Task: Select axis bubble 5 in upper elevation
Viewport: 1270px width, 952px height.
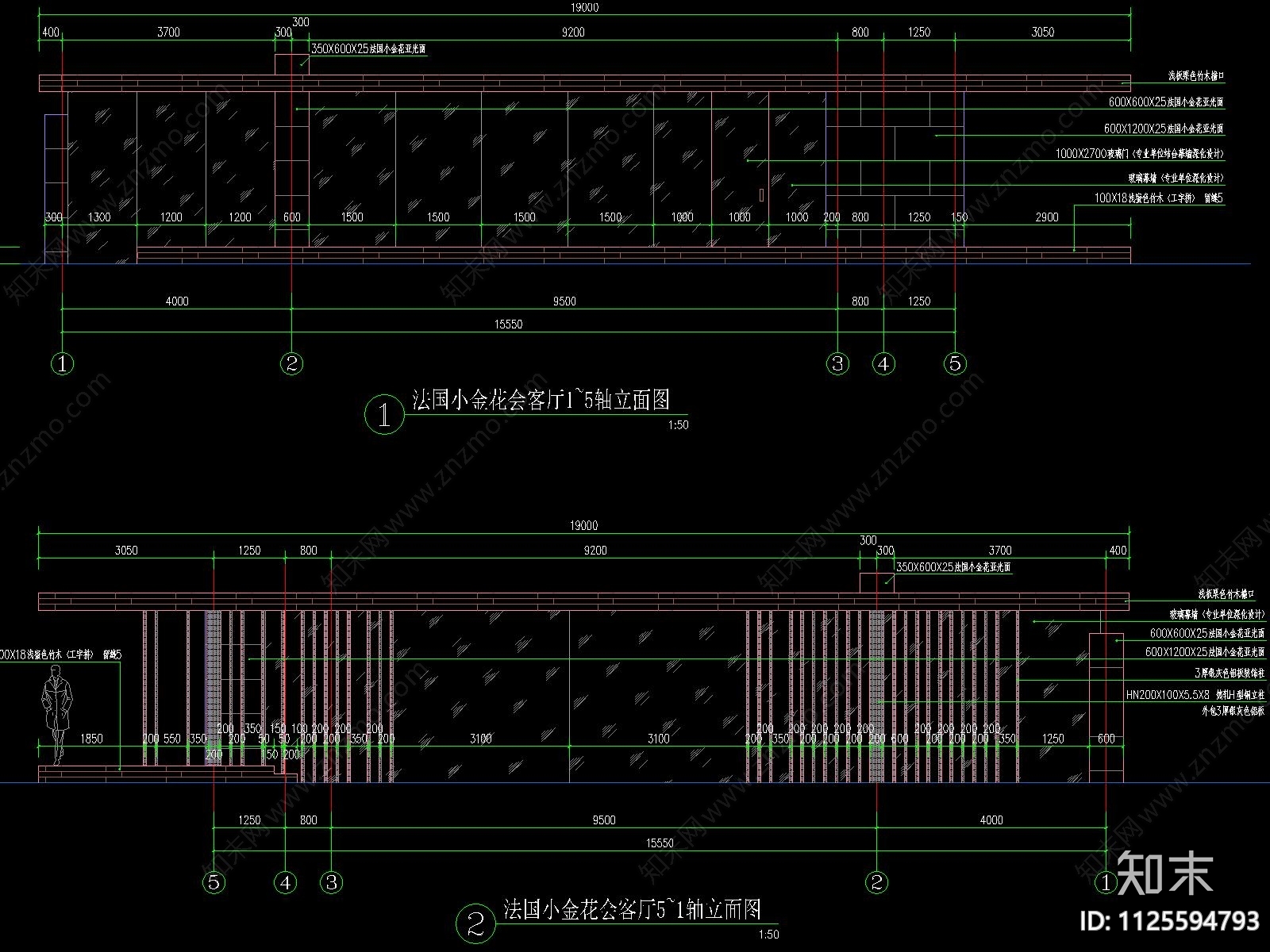Action: pos(955,364)
